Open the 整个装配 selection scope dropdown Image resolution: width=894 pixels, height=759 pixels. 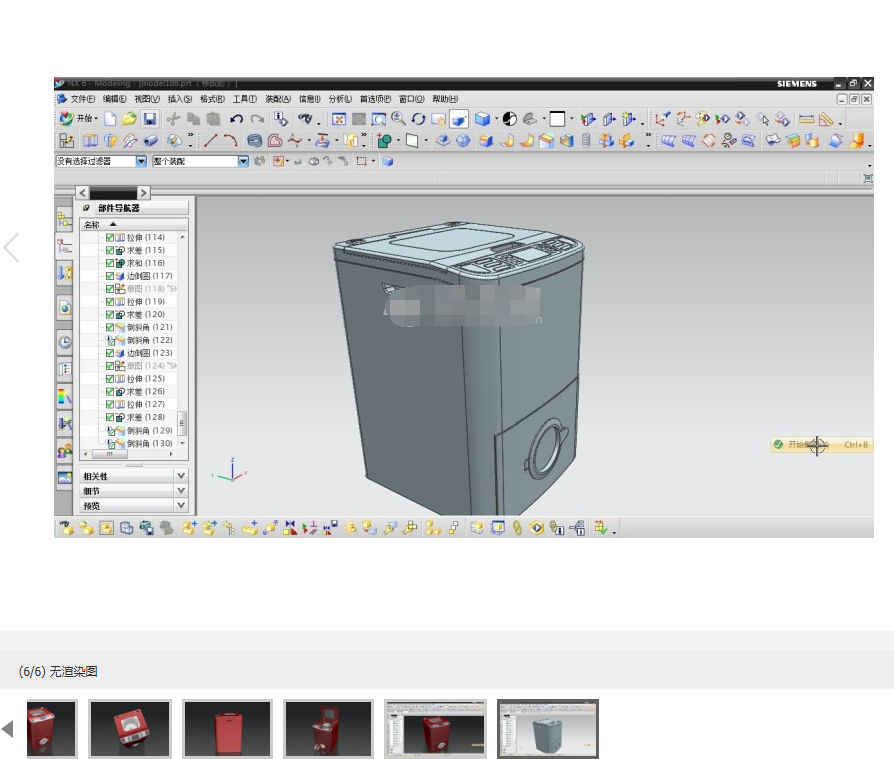pos(243,161)
